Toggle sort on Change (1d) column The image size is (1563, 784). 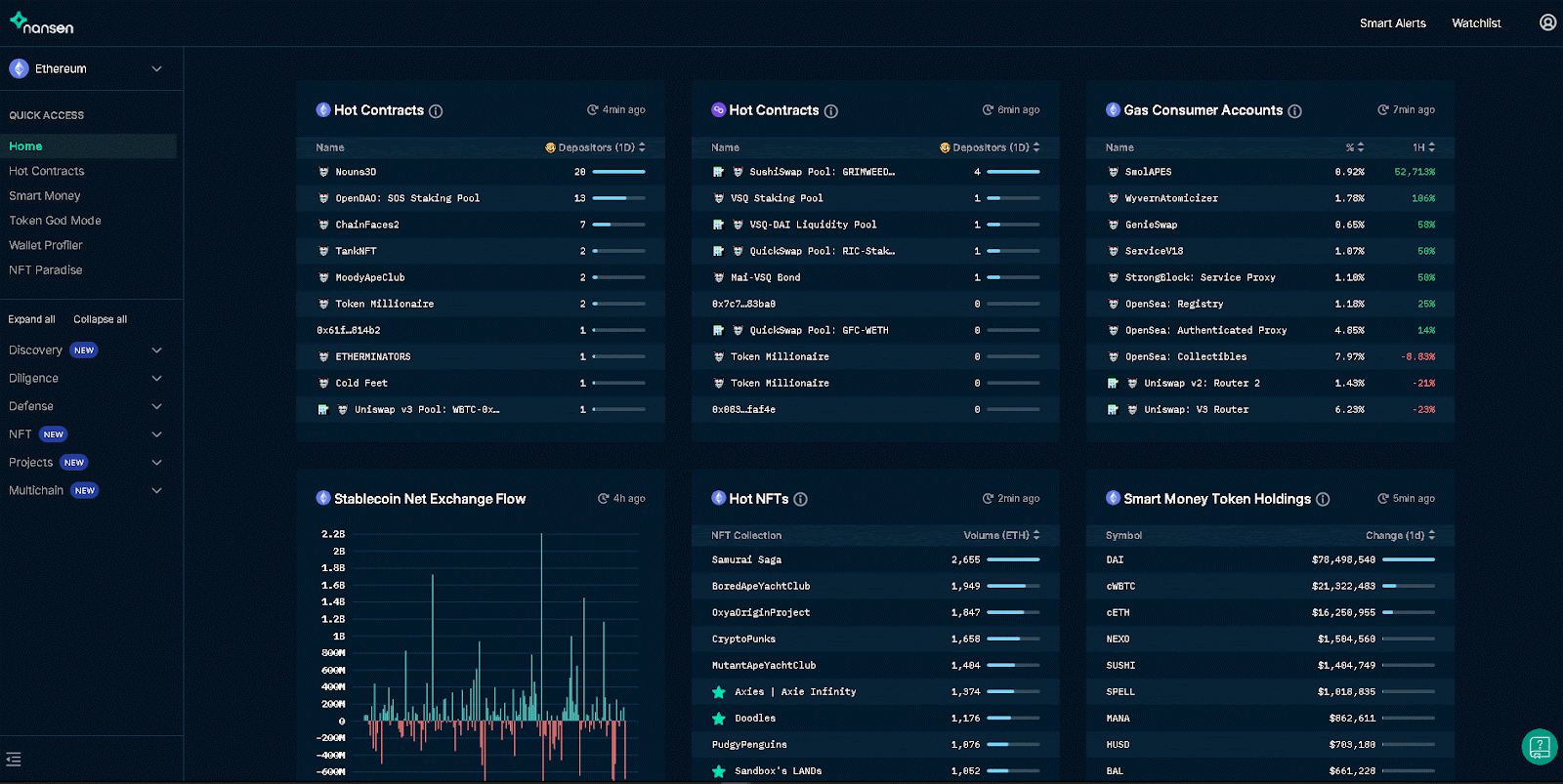pos(1400,535)
